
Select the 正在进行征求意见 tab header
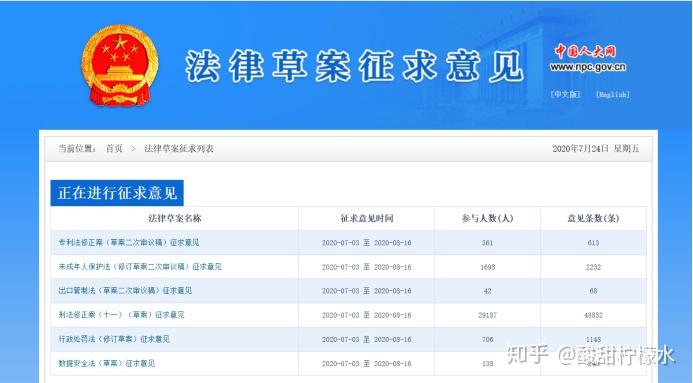pos(117,193)
